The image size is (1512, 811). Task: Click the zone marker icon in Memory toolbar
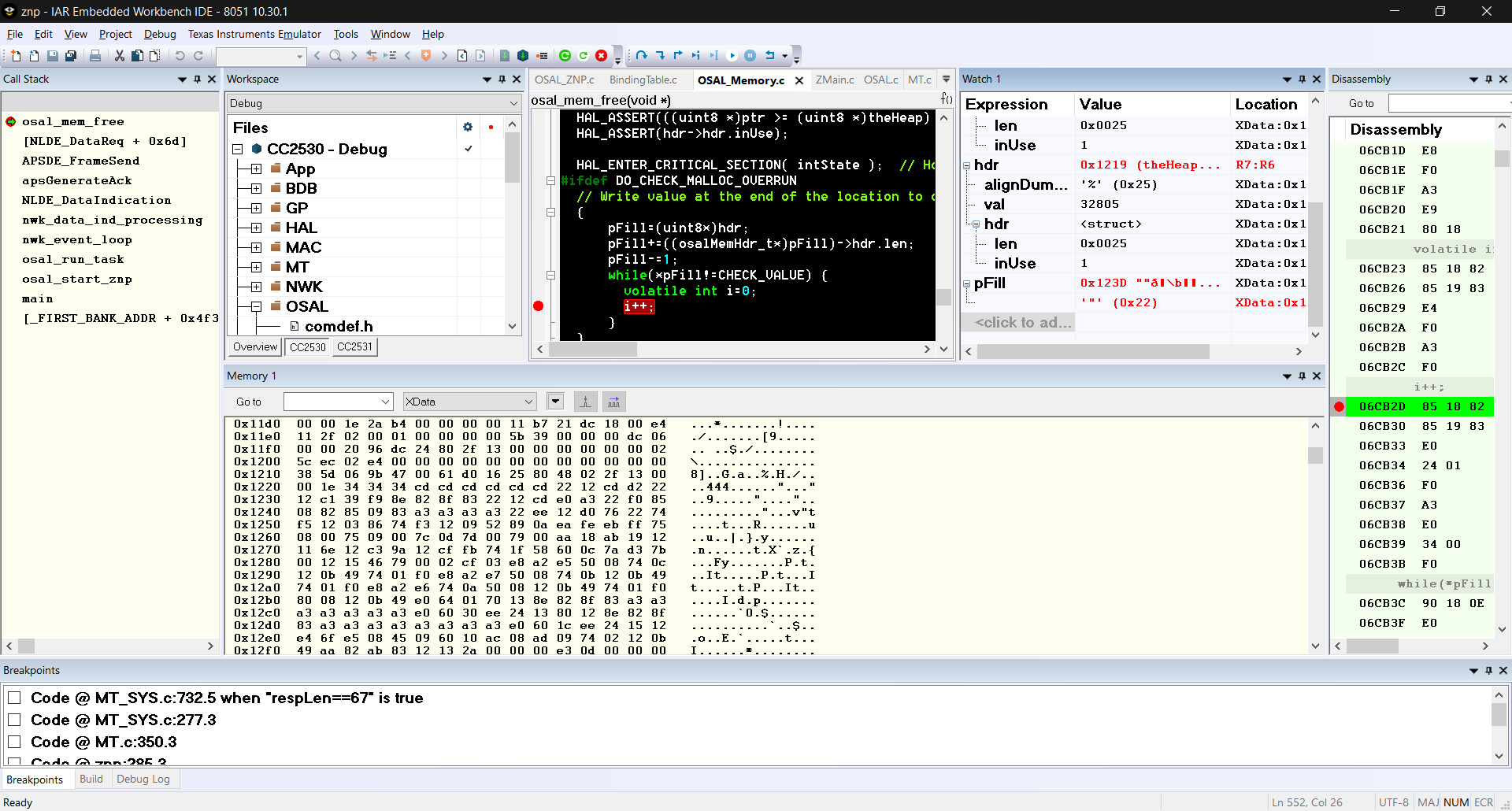coord(585,402)
